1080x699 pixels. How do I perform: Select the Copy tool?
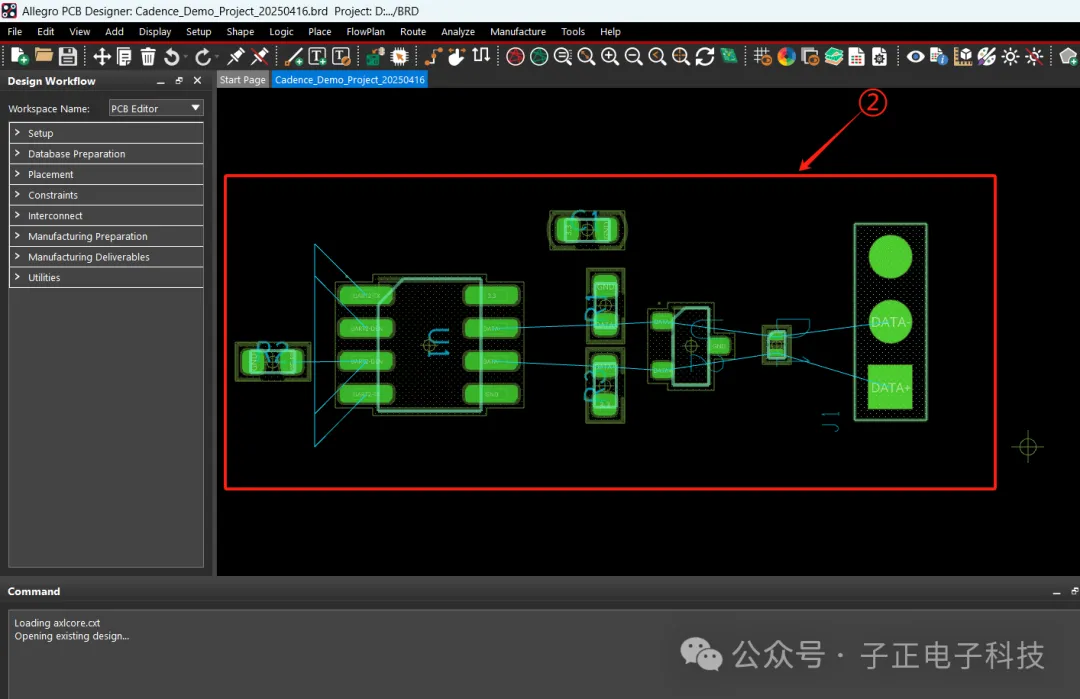click(x=125, y=56)
